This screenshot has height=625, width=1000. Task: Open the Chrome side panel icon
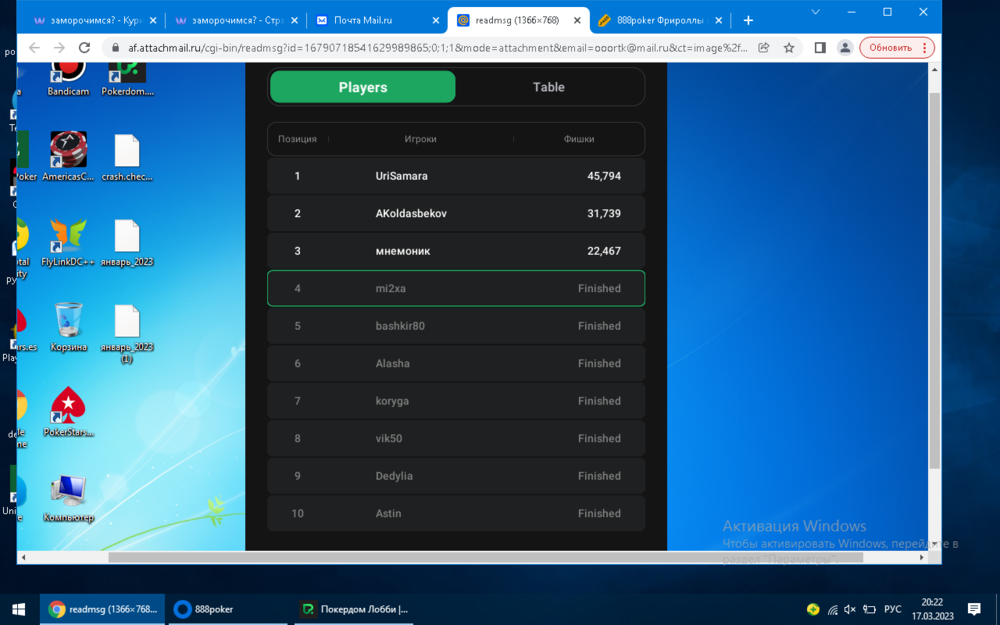819,47
